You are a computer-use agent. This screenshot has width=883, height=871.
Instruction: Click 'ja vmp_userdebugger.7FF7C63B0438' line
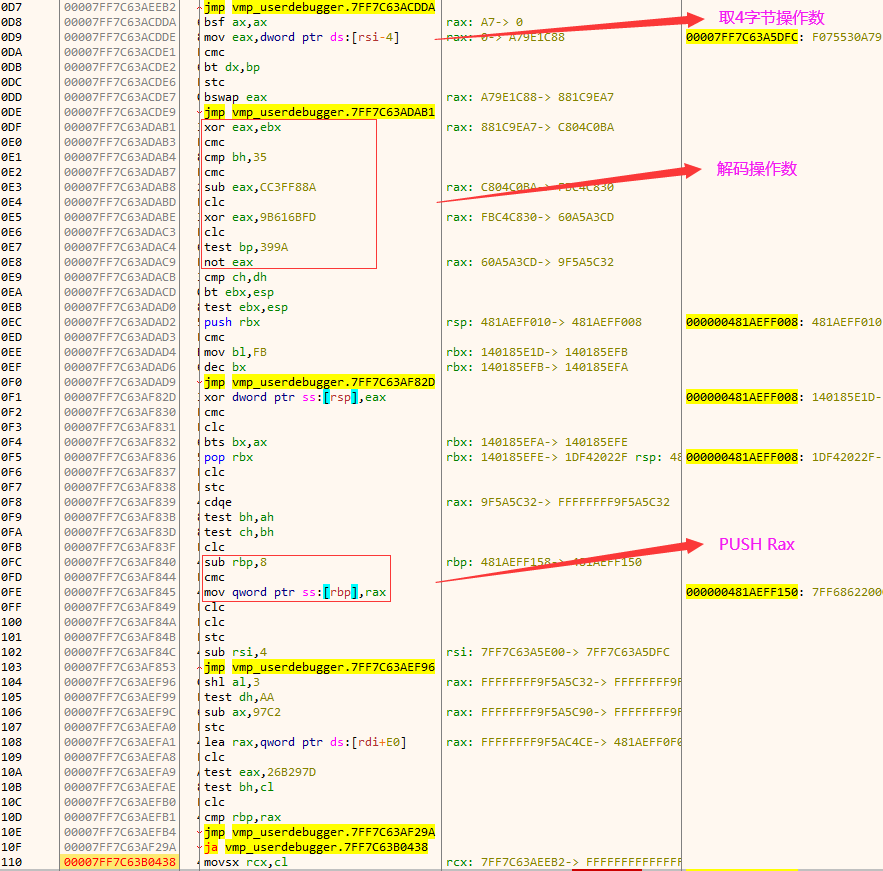click(316, 847)
